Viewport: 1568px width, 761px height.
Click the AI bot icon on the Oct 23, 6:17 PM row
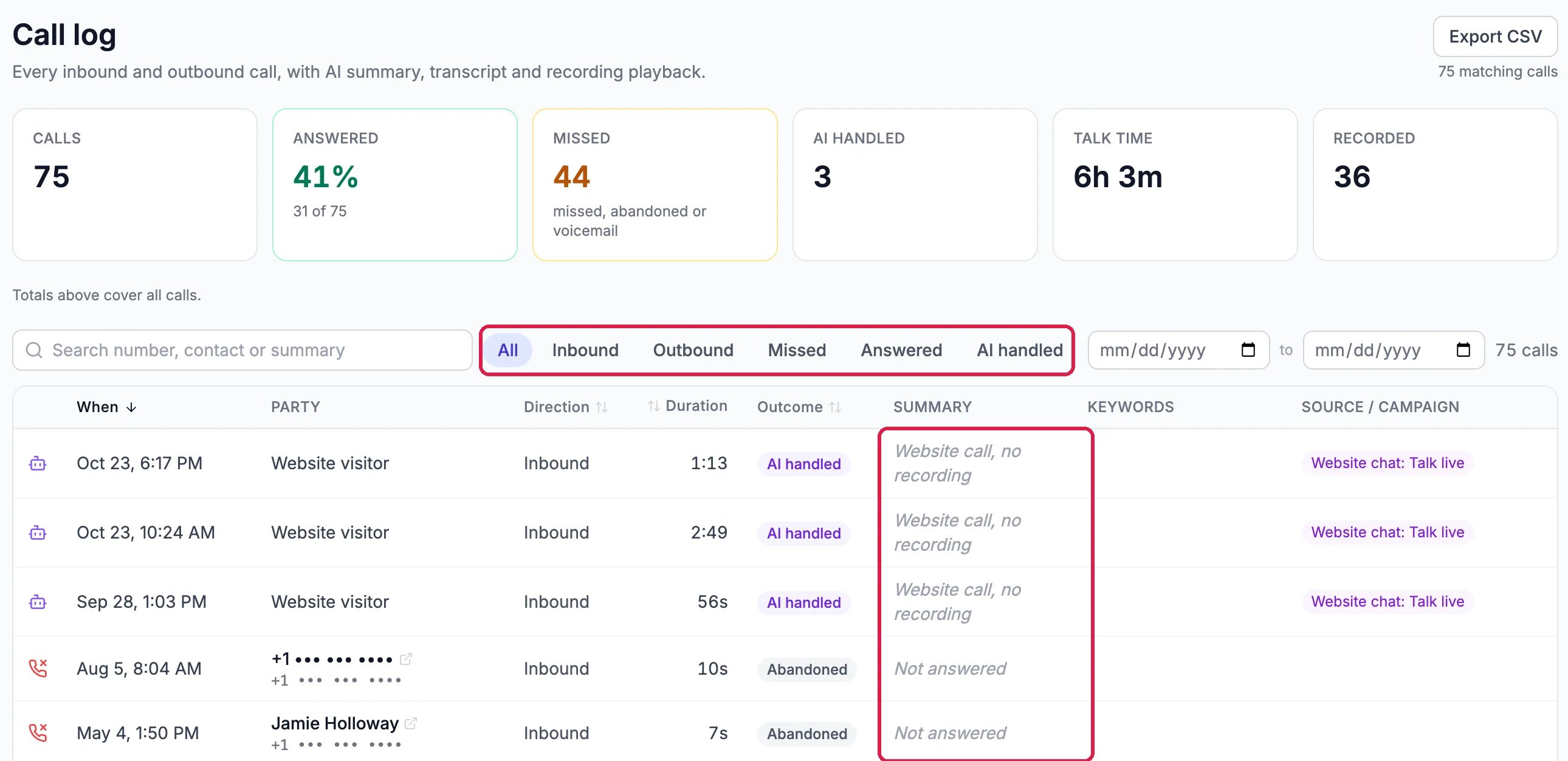pyautogui.click(x=38, y=463)
